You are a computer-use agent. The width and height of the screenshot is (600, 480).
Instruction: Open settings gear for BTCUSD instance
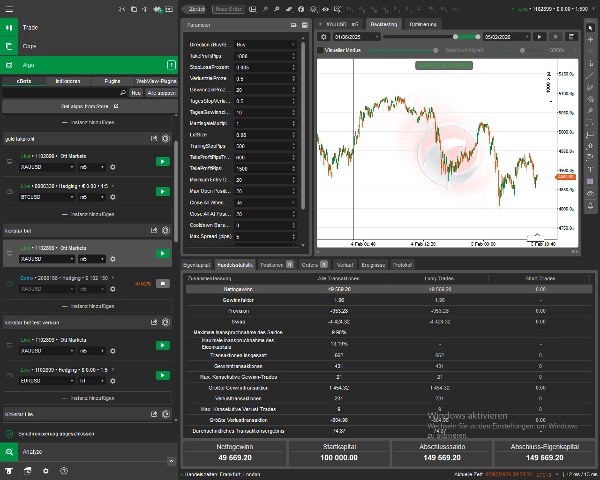112,198
